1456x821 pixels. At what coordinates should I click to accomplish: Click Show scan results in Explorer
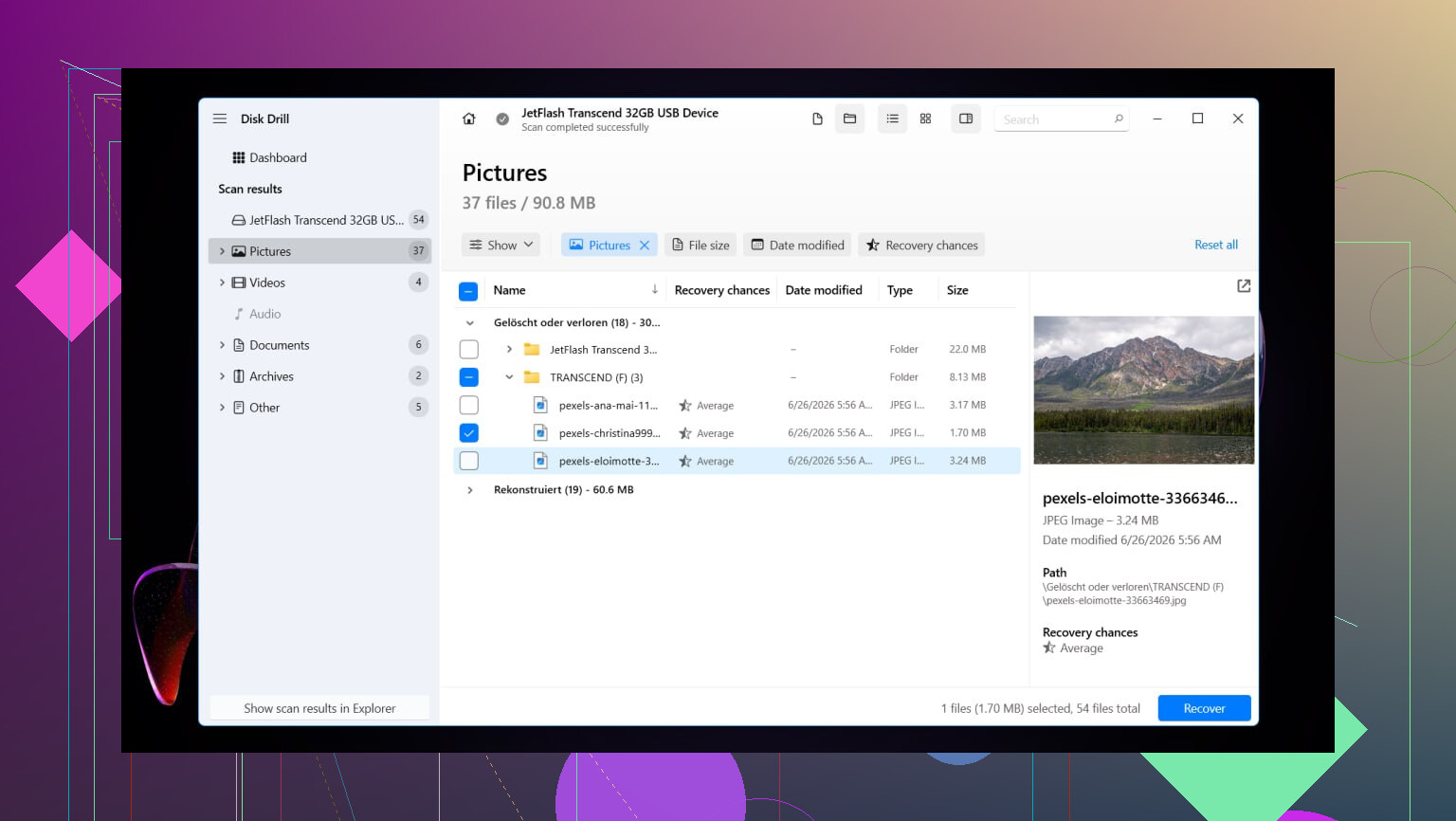[319, 708]
